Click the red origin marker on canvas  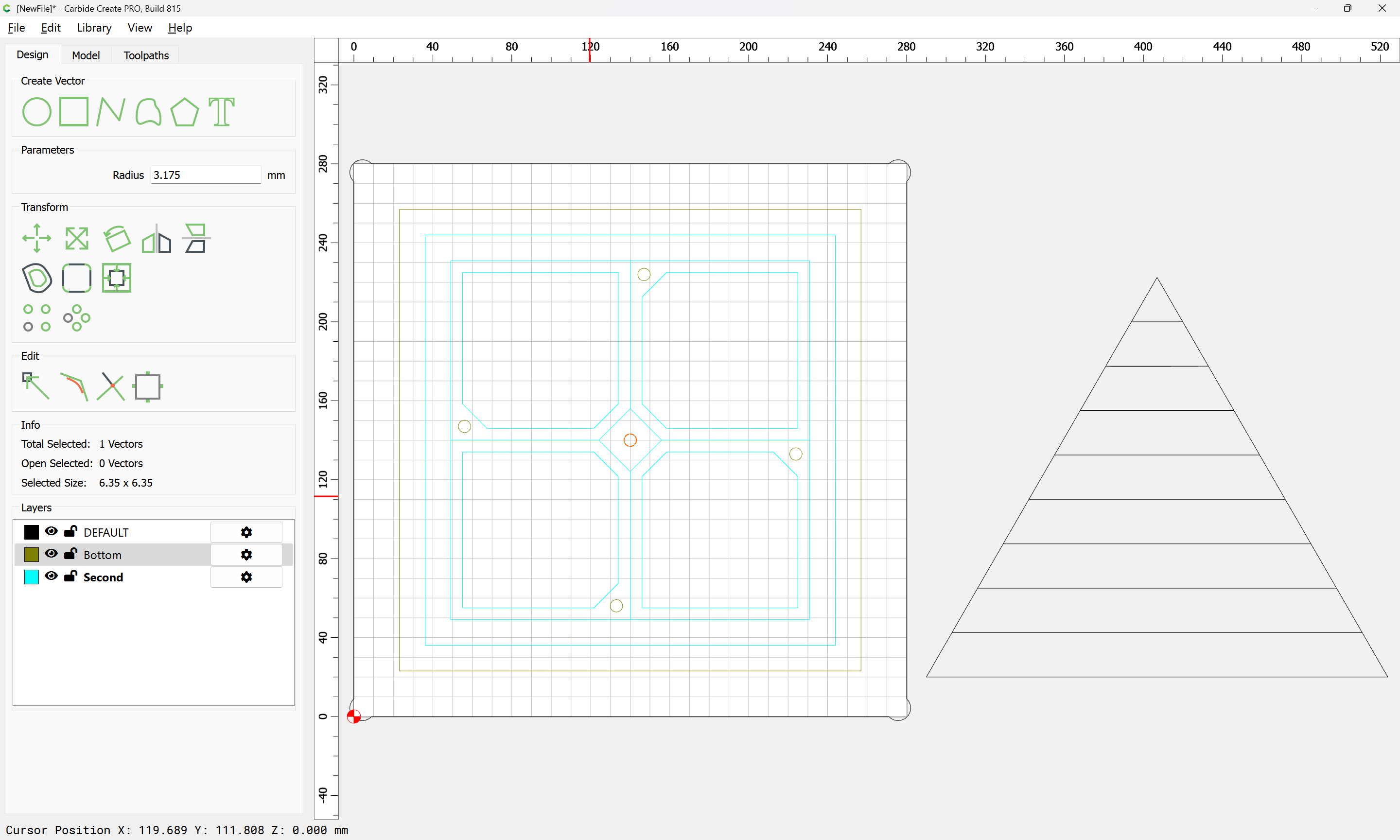pyautogui.click(x=354, y=717)
